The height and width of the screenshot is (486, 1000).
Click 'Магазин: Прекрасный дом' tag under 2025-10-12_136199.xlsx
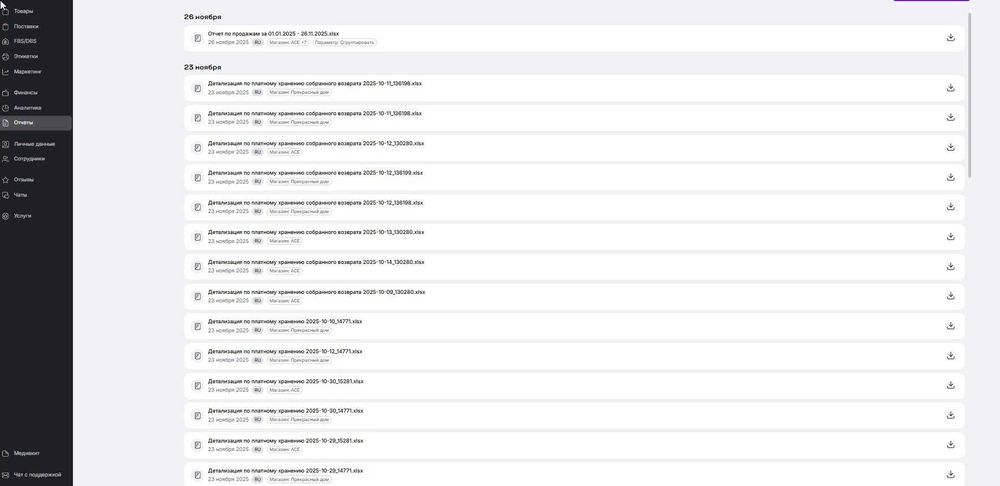[x=299, y=182]
